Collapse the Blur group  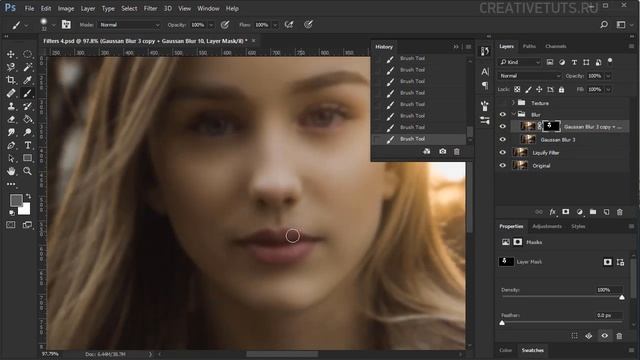coord(513,114)
